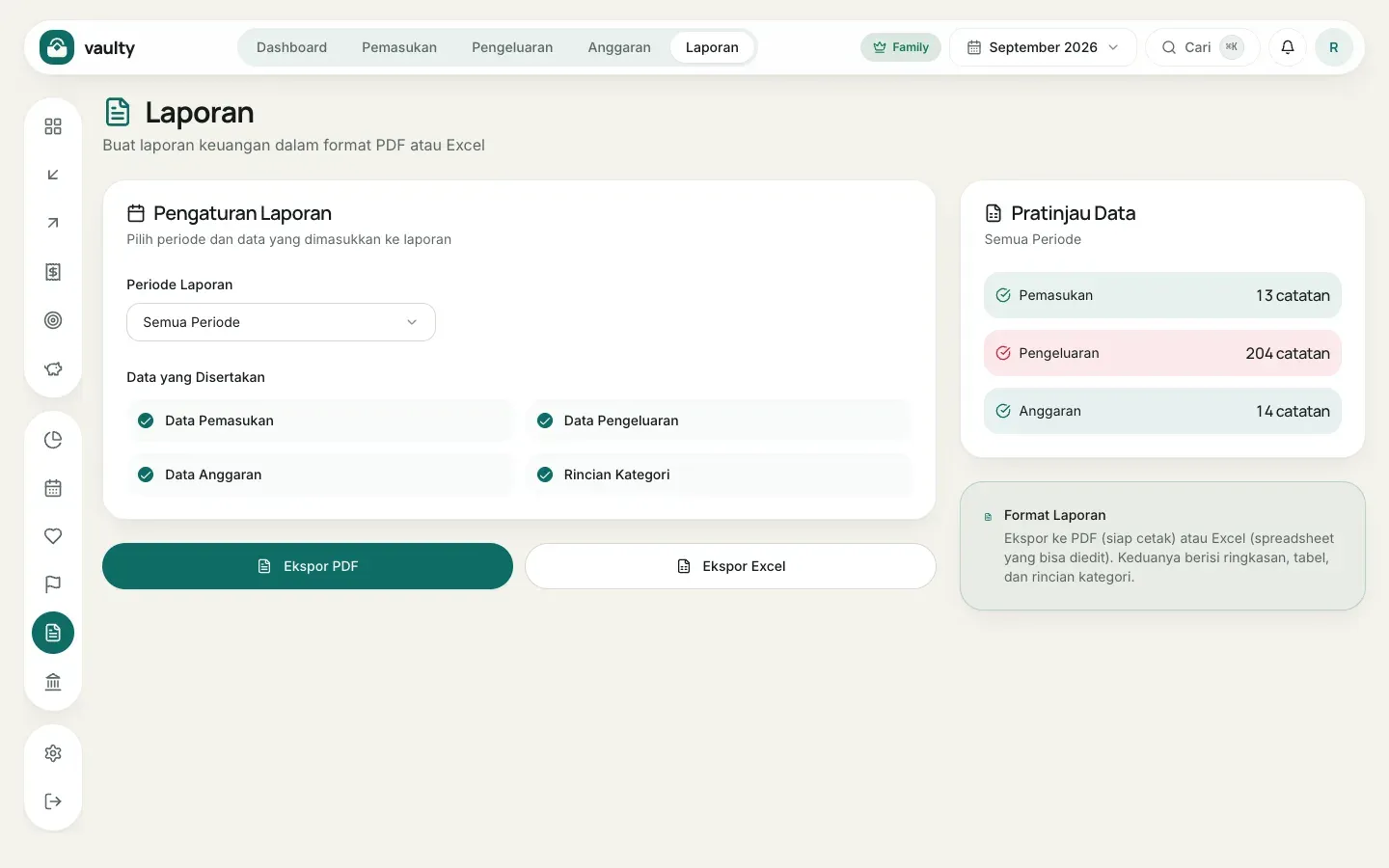
Task: Switch to the Pengeluaran tab
Action: pos(512,47)
